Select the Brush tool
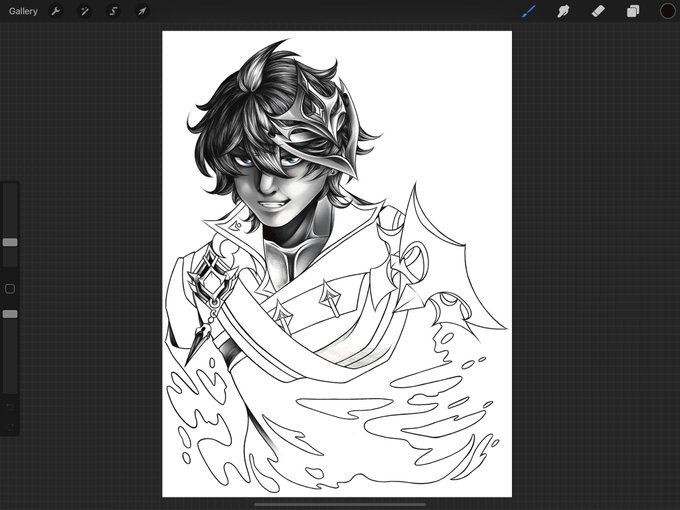680x510 pixels. tap(529, 11)
